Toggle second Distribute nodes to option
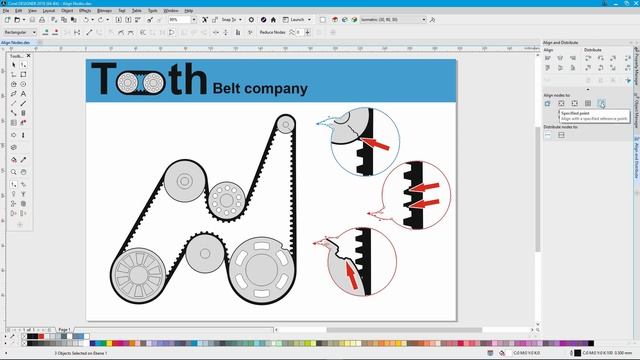 (561, 135)
